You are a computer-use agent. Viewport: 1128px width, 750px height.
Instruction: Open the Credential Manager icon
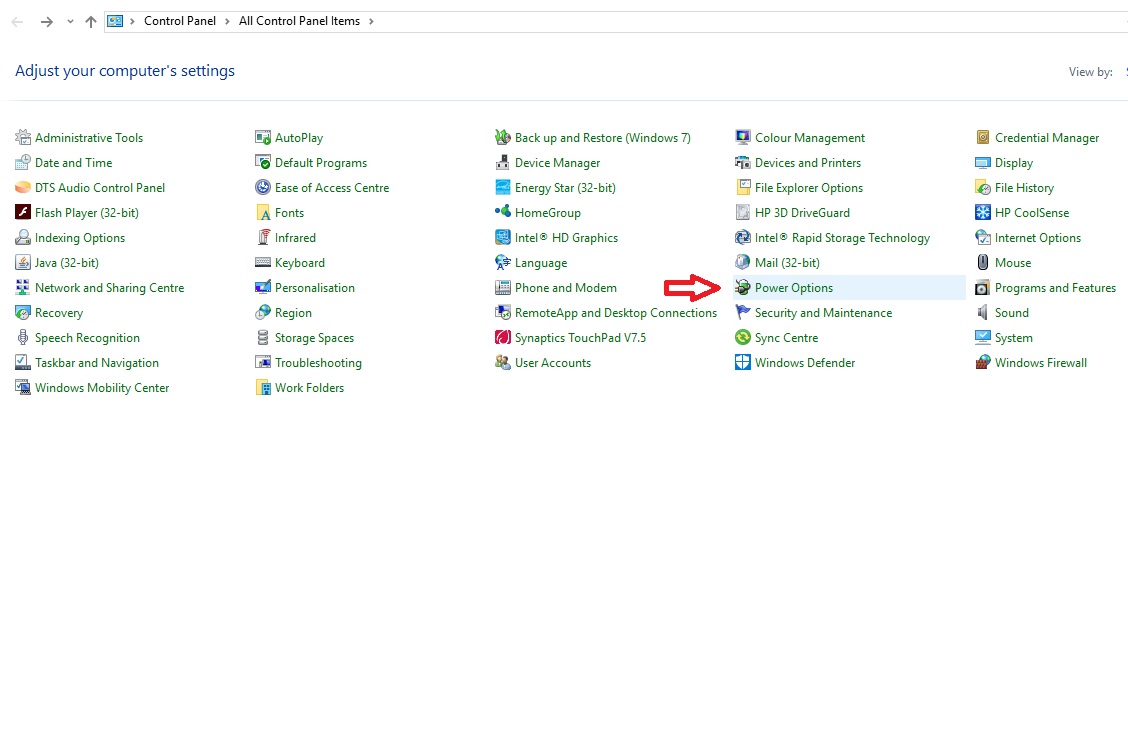[983, 137]
